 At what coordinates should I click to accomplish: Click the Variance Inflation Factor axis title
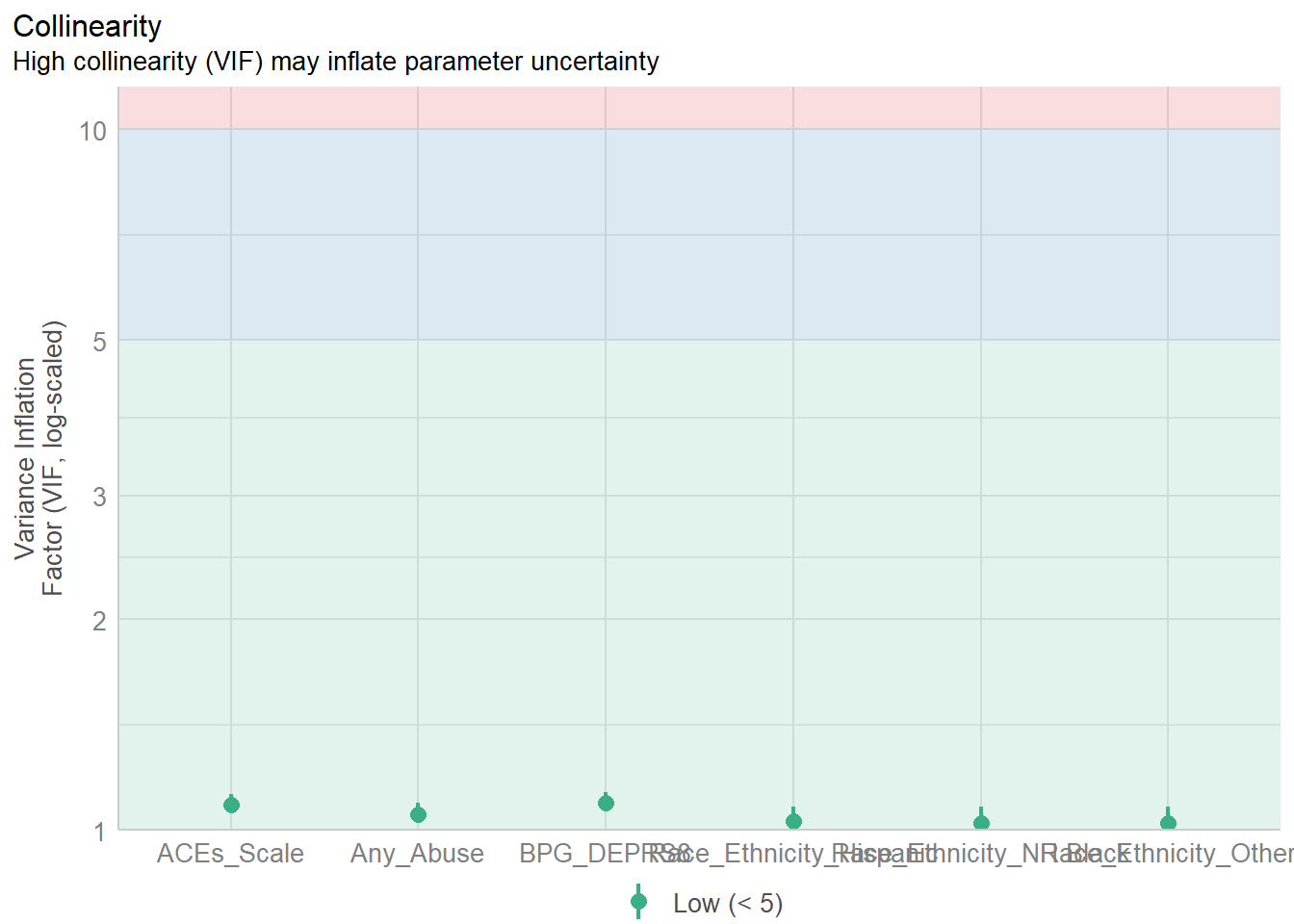coord(39,458)
